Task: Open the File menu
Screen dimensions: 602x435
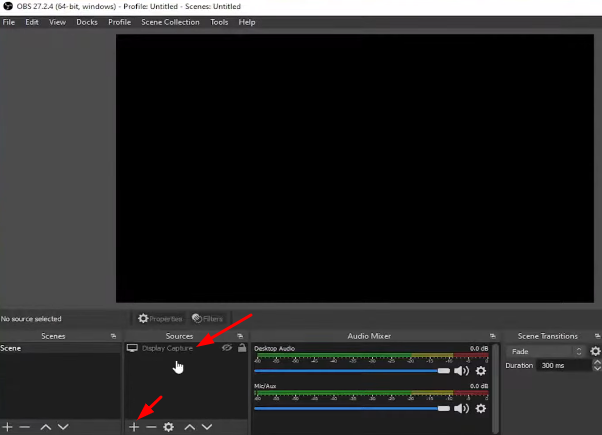Action: click(x=8, y=22)
